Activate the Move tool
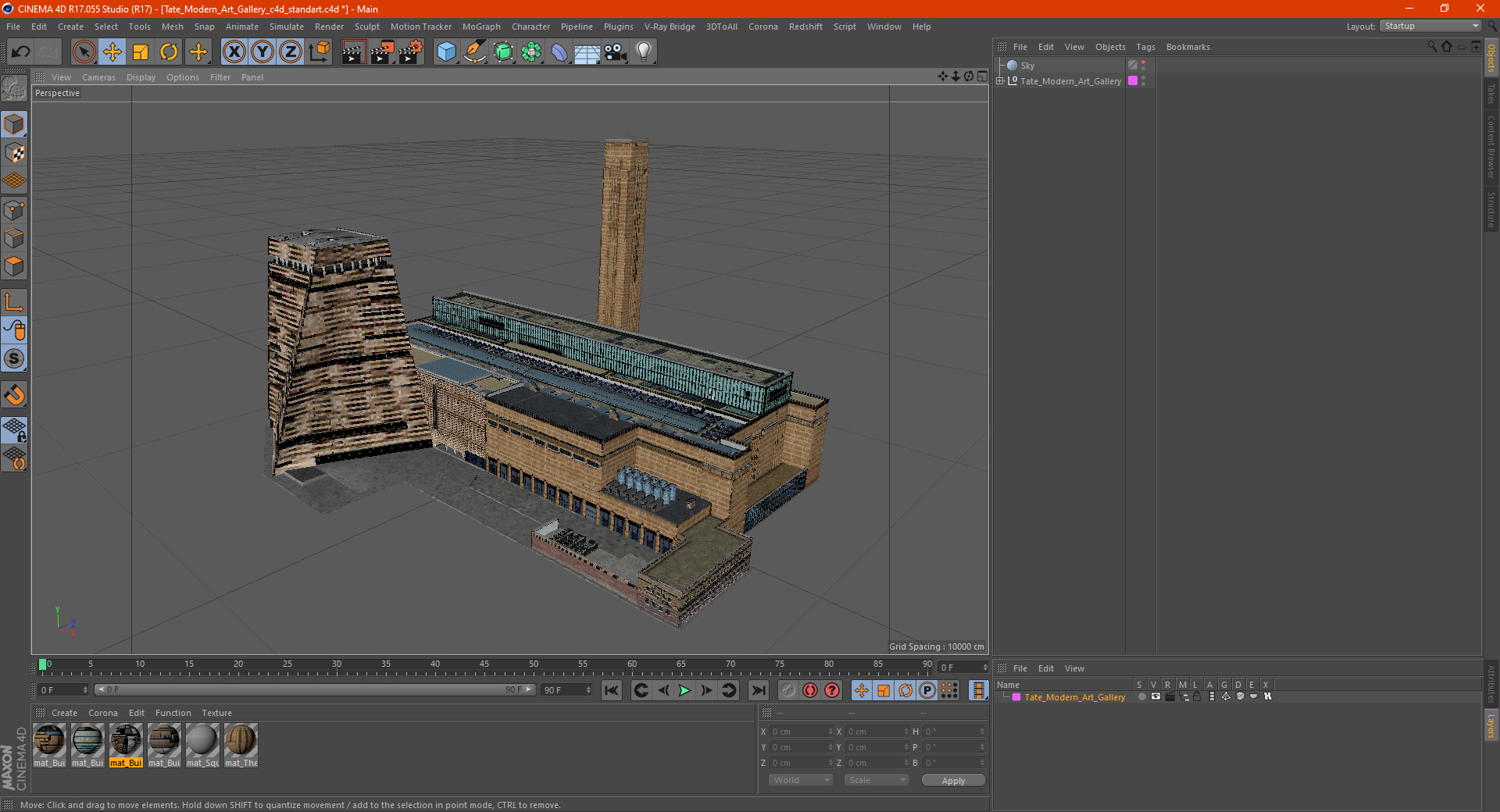 112,52
